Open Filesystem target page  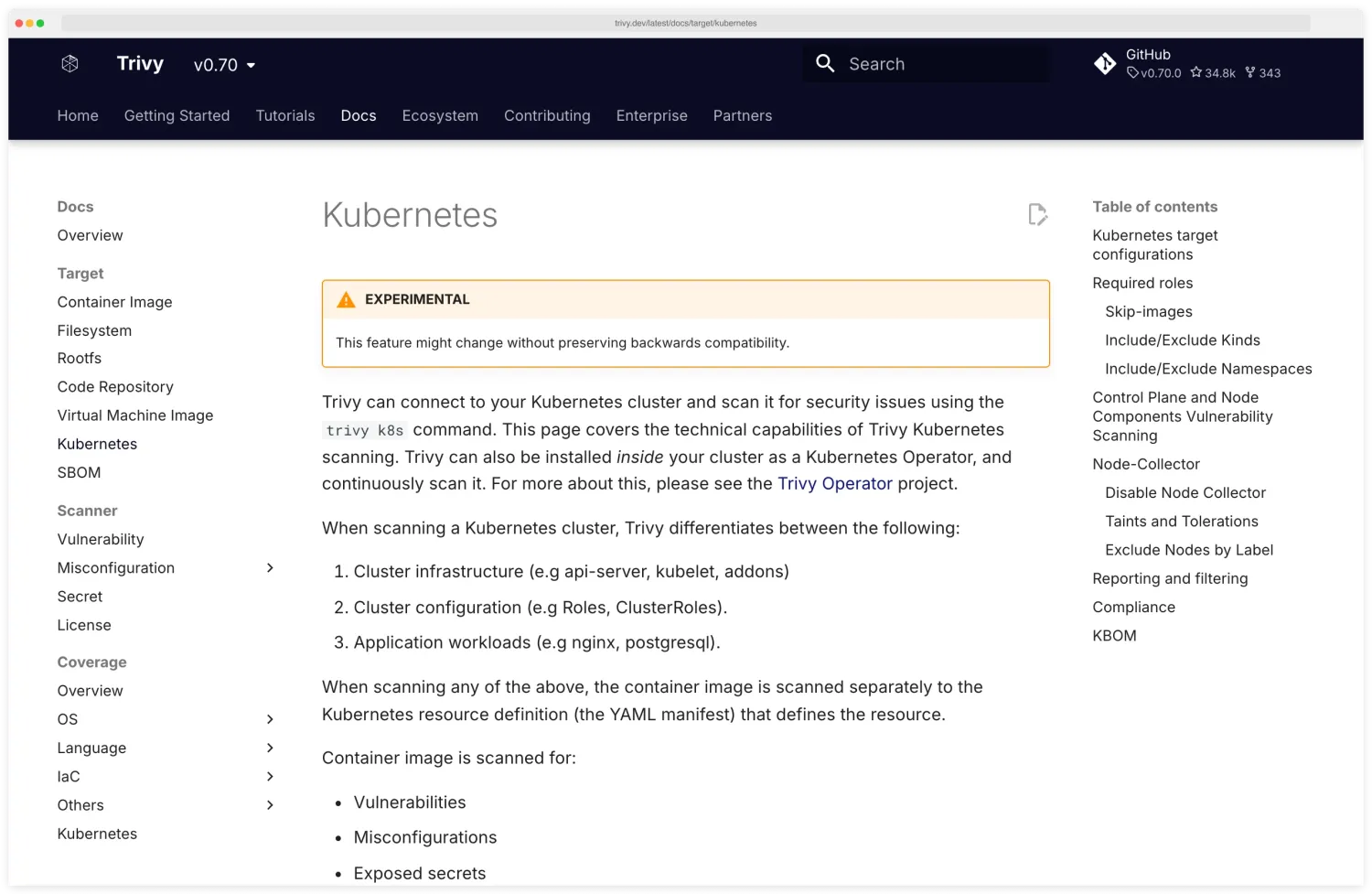94,330
